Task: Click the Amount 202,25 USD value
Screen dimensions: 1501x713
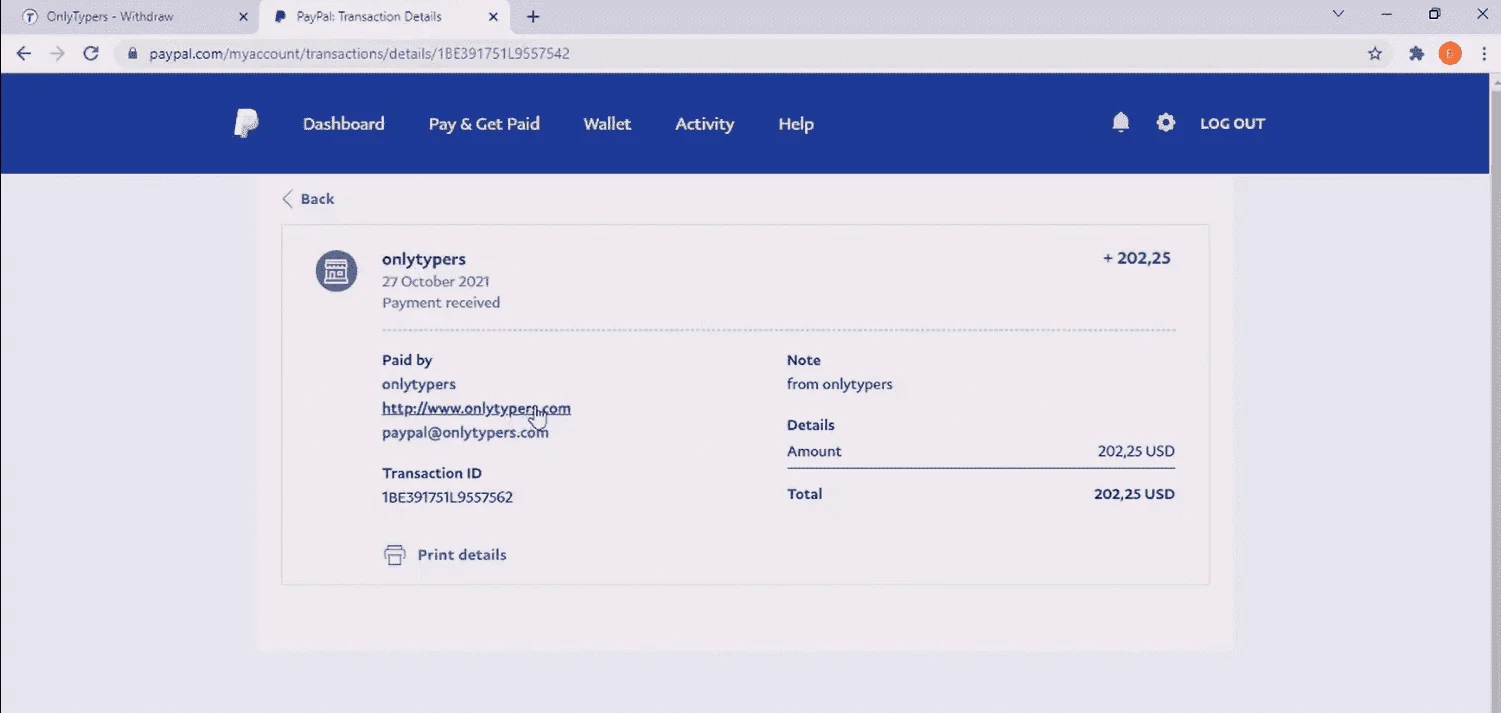Action: [x=1136, y=451]
